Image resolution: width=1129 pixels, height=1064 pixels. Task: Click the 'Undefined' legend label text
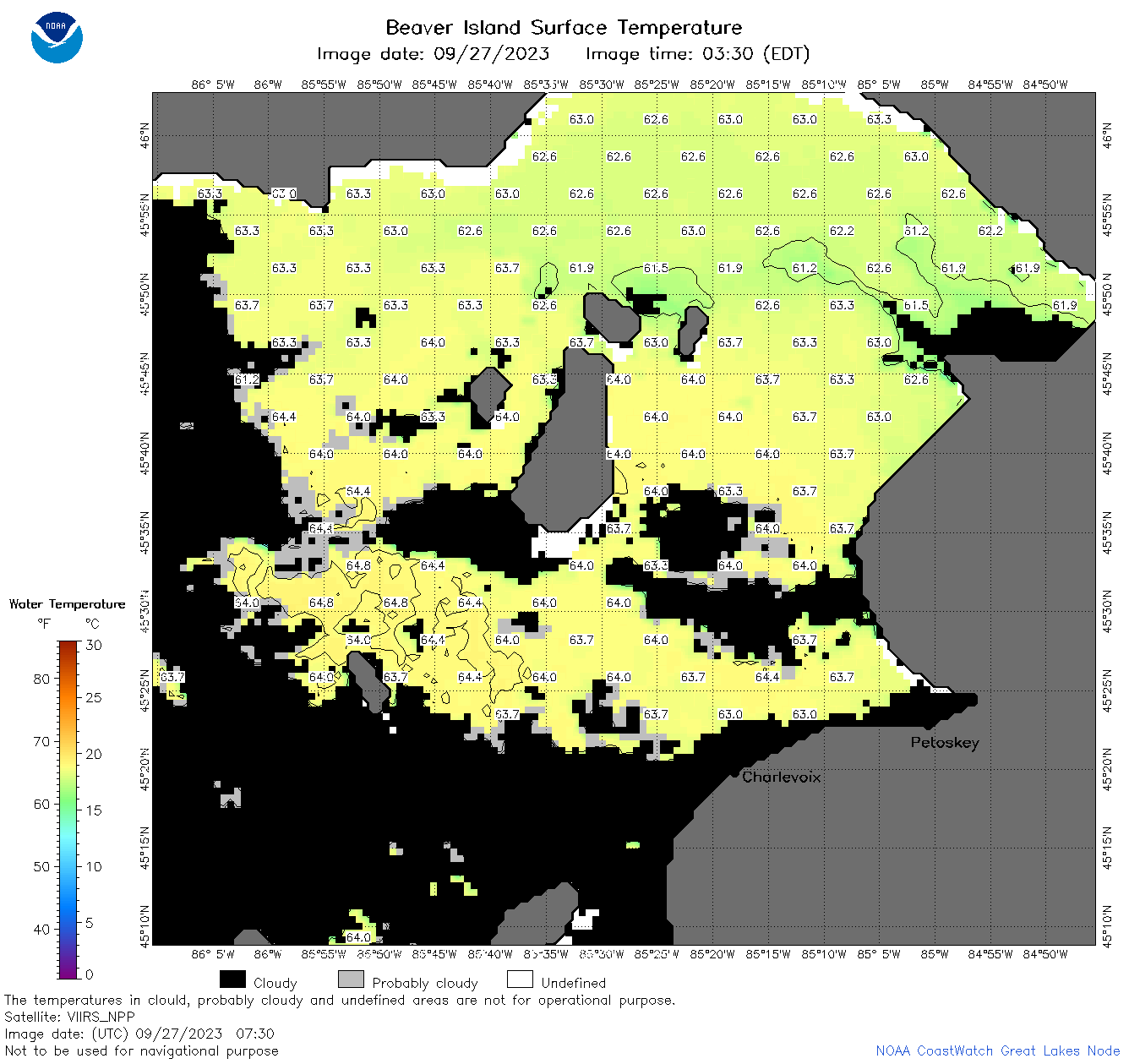point(574,983)
